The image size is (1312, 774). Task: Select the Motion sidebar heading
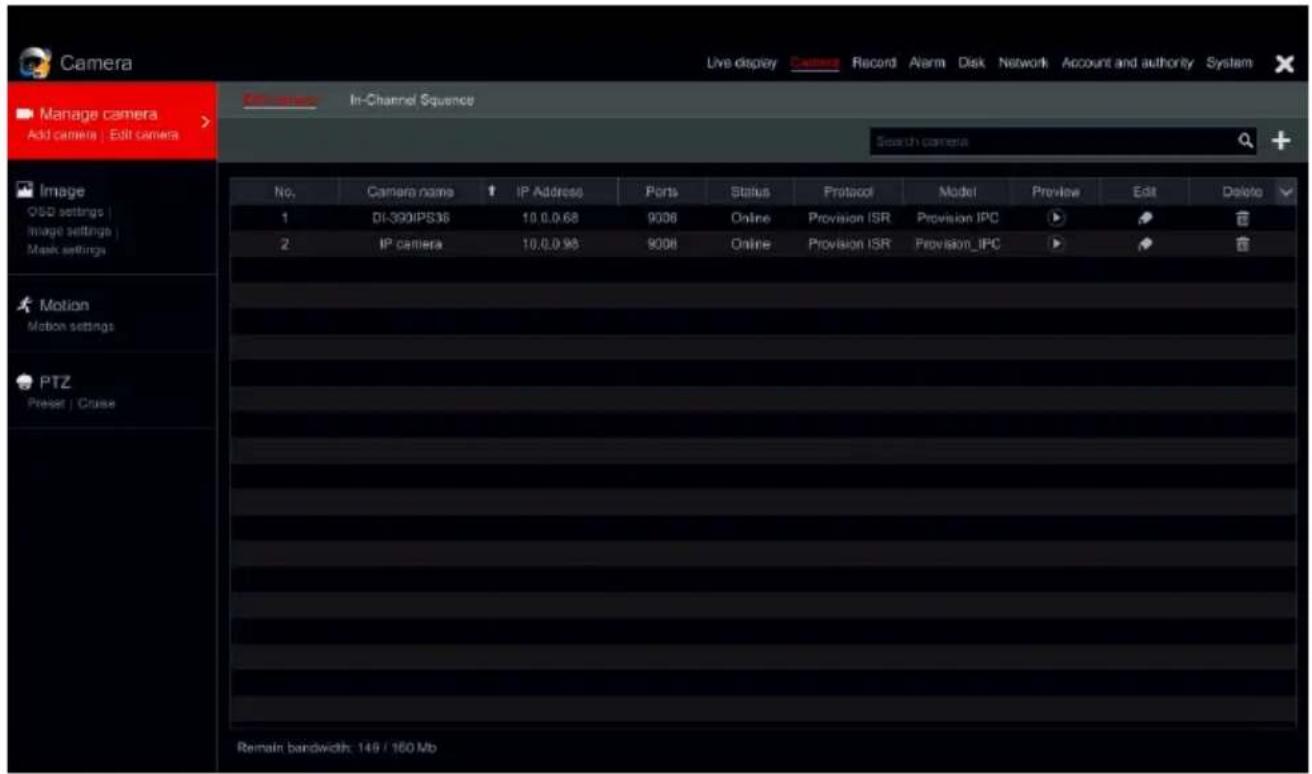[x=64, y=305]
